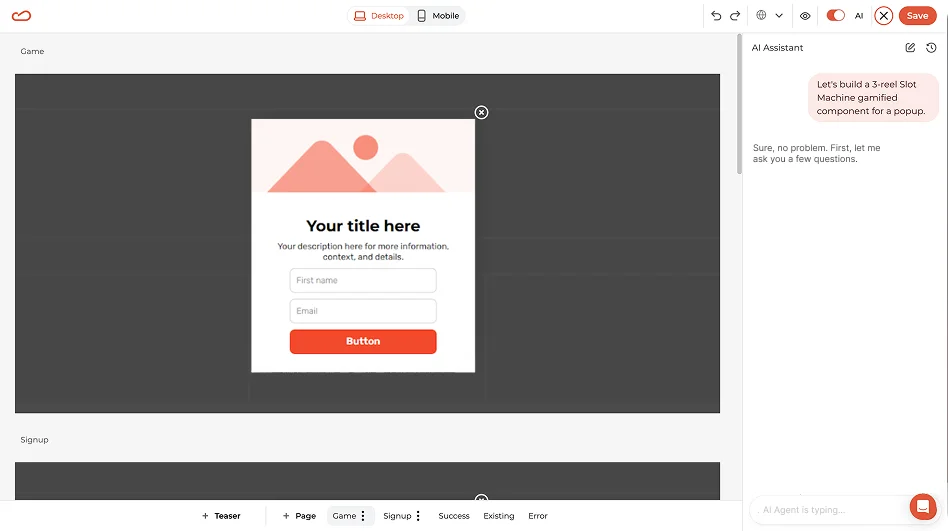Add a new Teaser
948x531 pixels.
[x=221, y=516]
